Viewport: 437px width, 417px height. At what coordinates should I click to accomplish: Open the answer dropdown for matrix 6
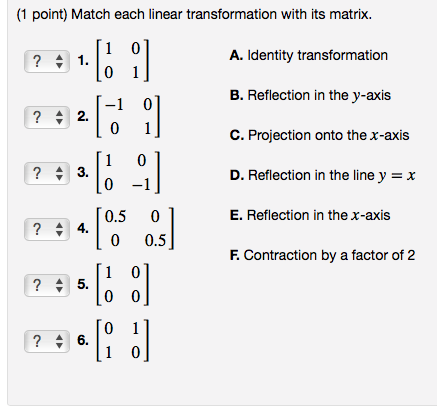47,341
